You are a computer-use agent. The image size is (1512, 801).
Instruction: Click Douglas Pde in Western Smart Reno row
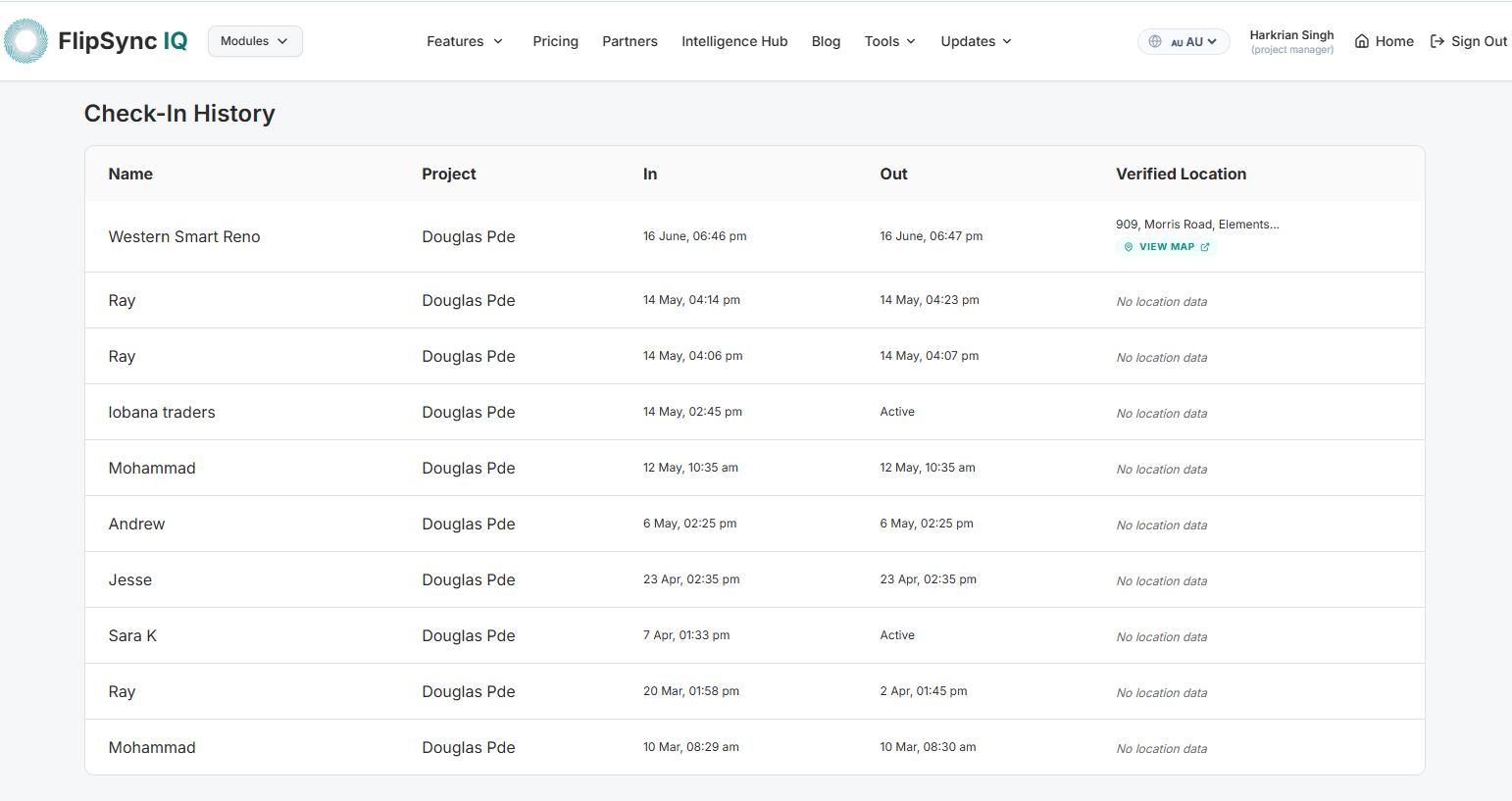point(469,236)
